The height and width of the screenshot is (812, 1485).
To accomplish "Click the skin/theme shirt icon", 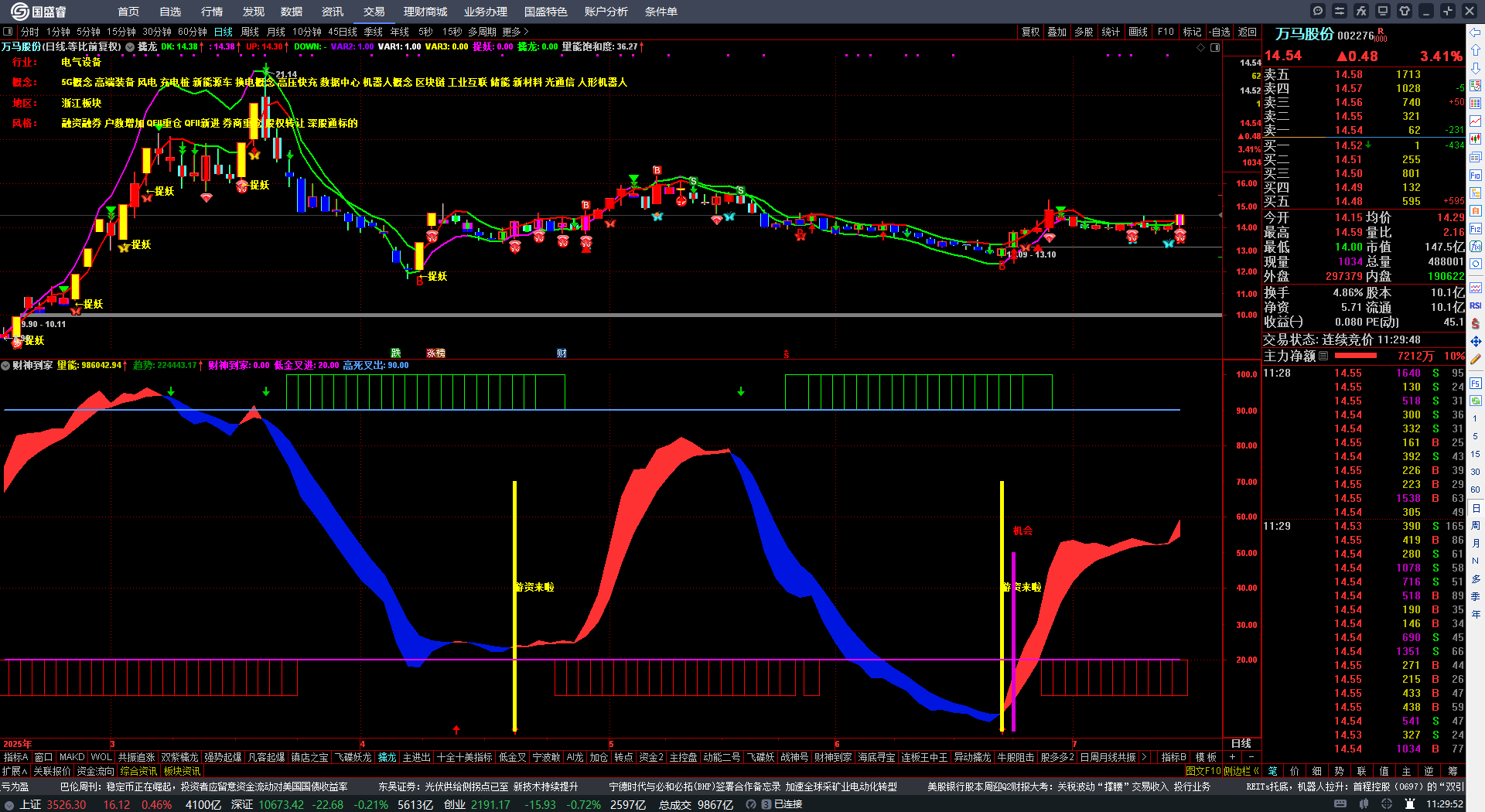I will (x=1405, y=11).
